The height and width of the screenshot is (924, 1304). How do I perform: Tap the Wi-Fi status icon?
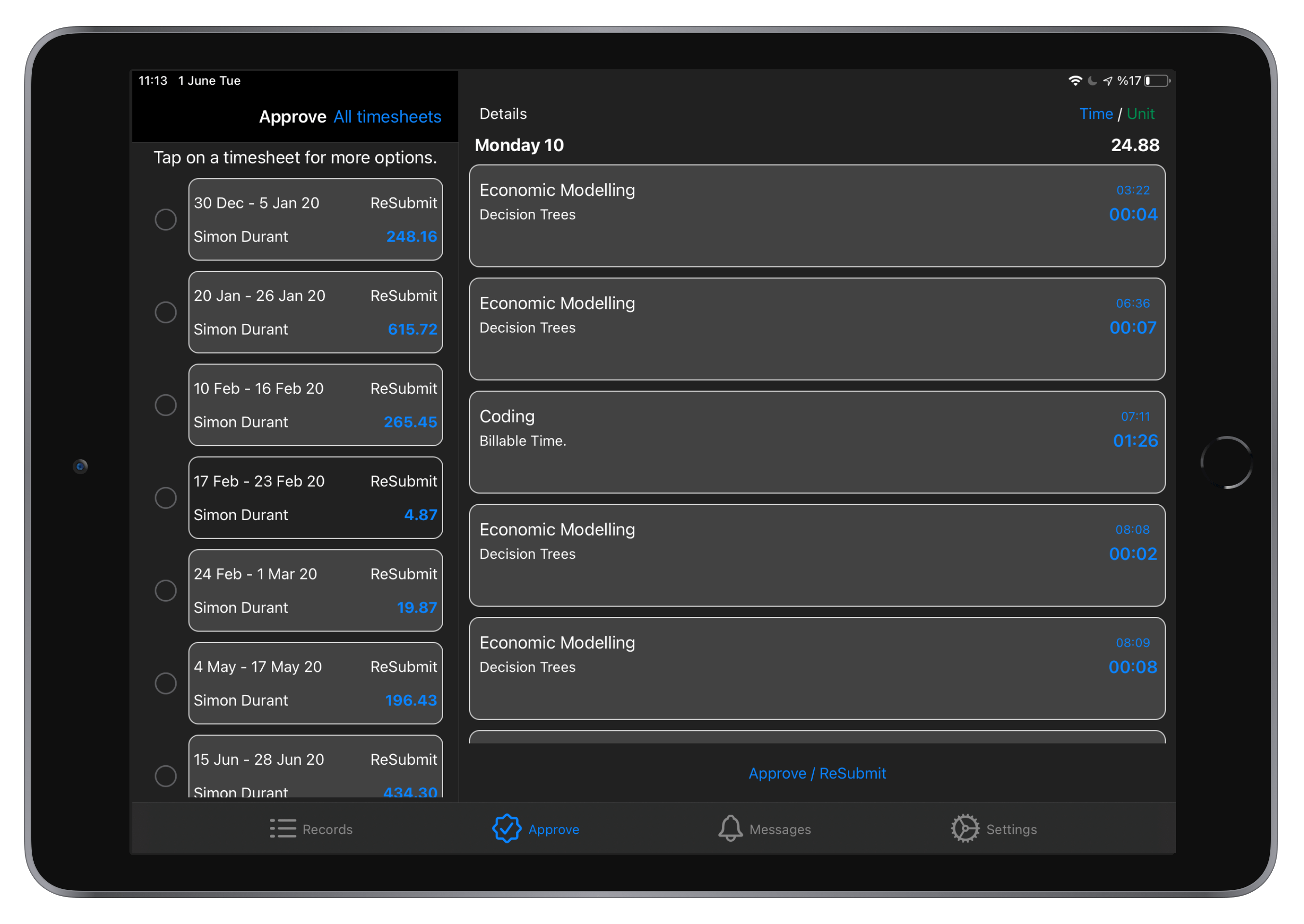pos(1075,81)
